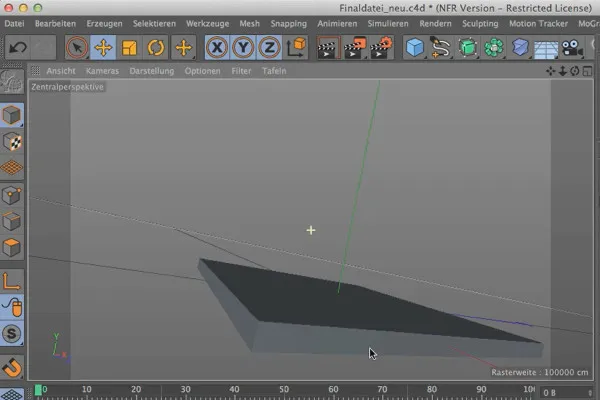Click the viewport menu grip dots icon
600x400 pixels.
tap(36, 71)
